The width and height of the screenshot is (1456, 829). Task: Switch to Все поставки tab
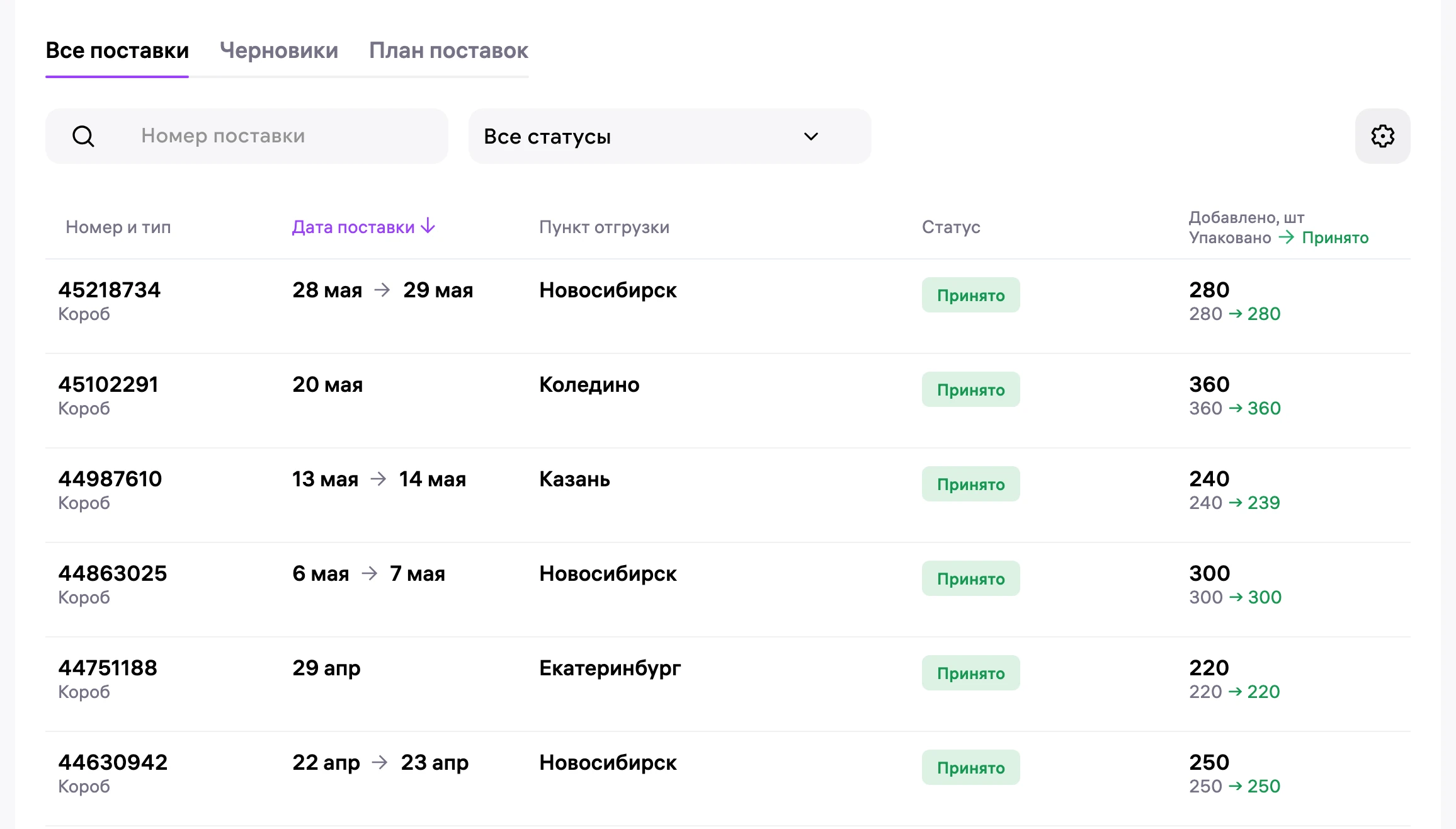[x=117, y=50]
